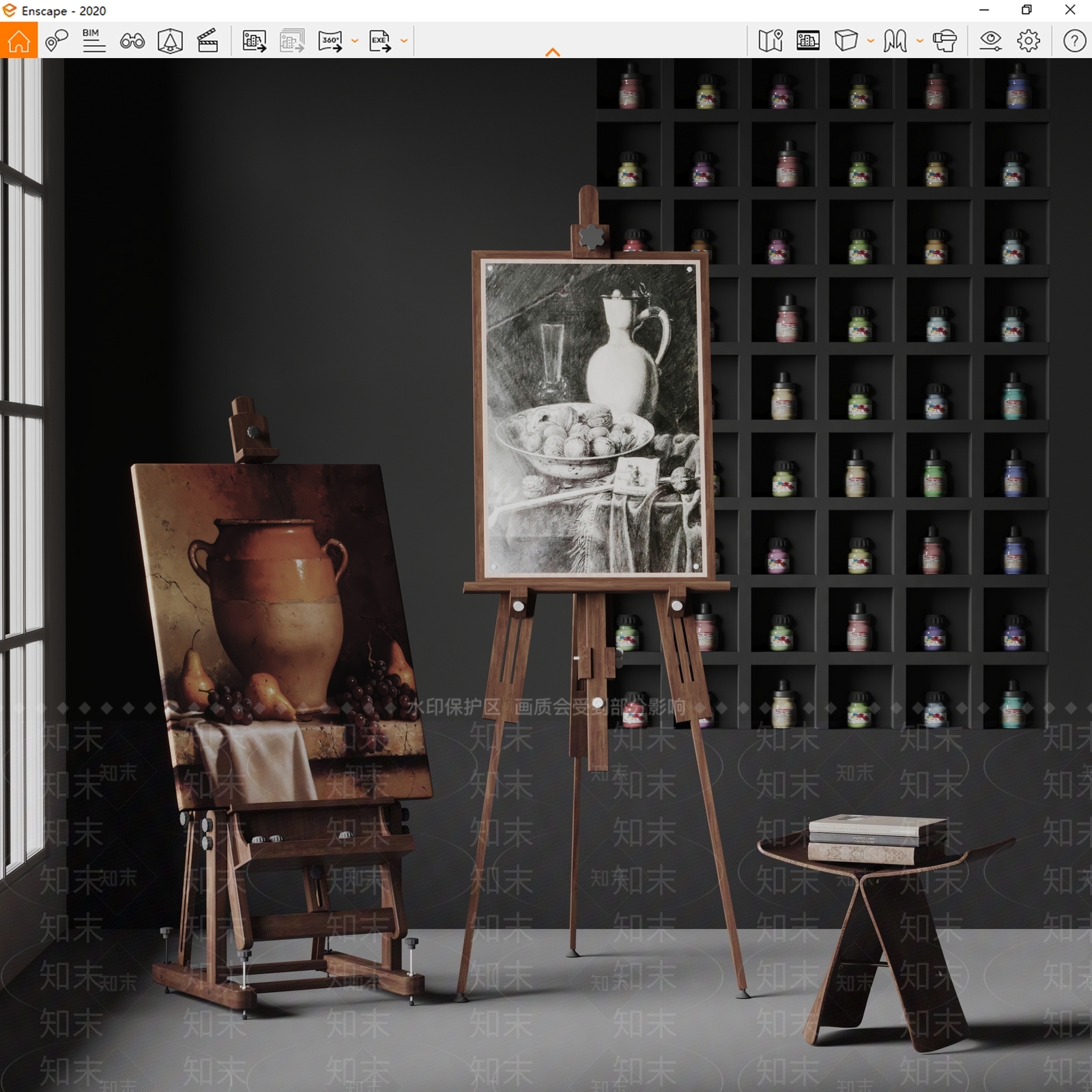Restore down the Enscape window
The image size is (1092, 1092).
[1026, 10]
